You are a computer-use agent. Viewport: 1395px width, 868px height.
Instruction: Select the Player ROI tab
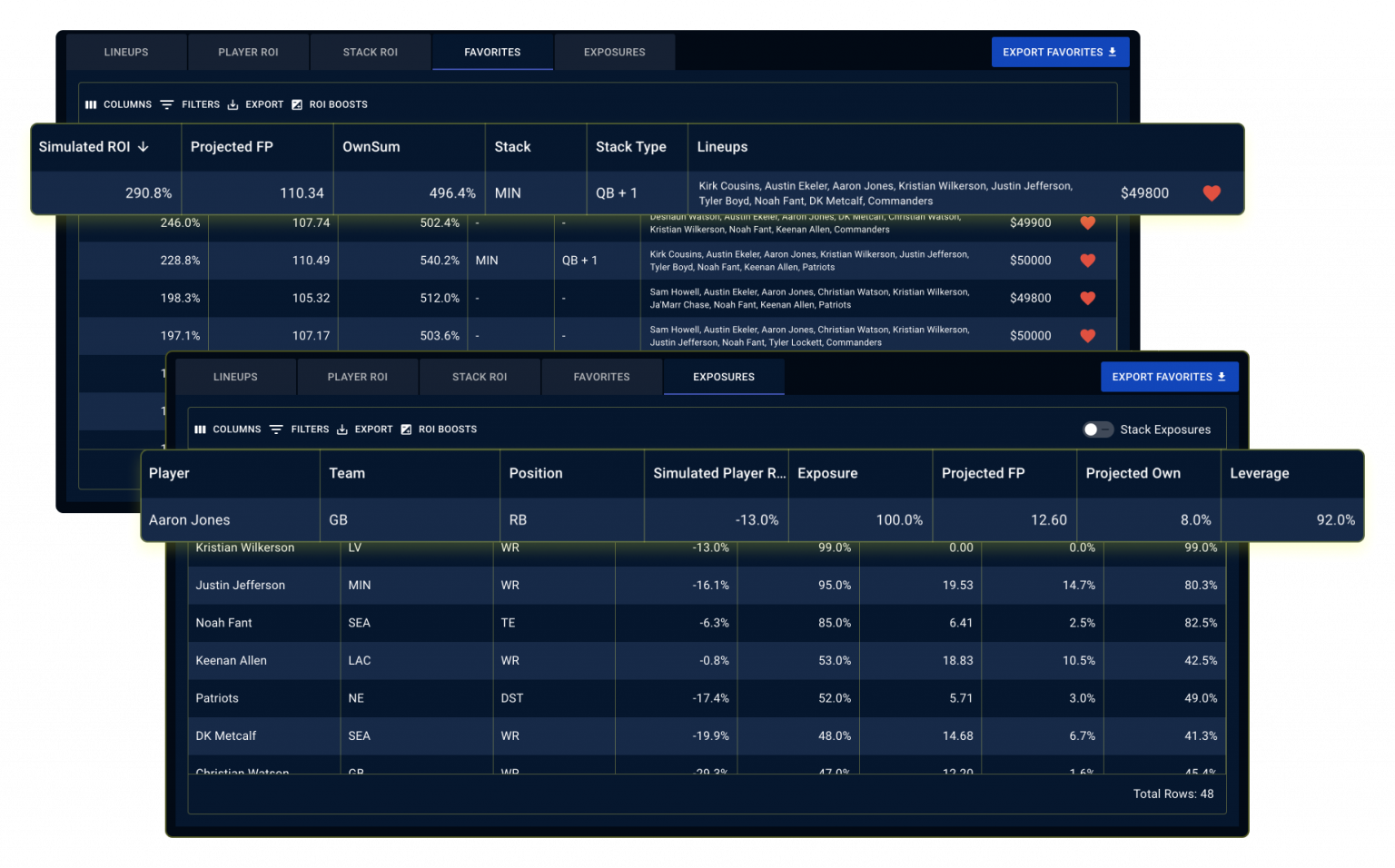point(248,52)
